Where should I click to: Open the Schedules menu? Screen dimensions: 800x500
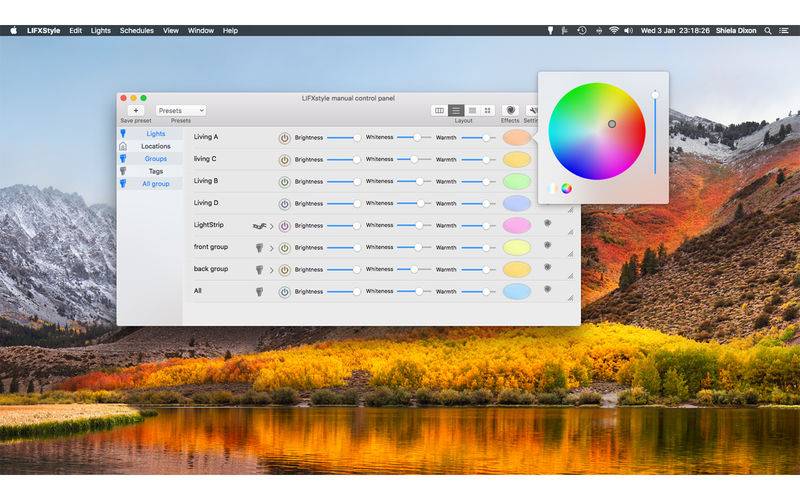click(x=137, y=31)
